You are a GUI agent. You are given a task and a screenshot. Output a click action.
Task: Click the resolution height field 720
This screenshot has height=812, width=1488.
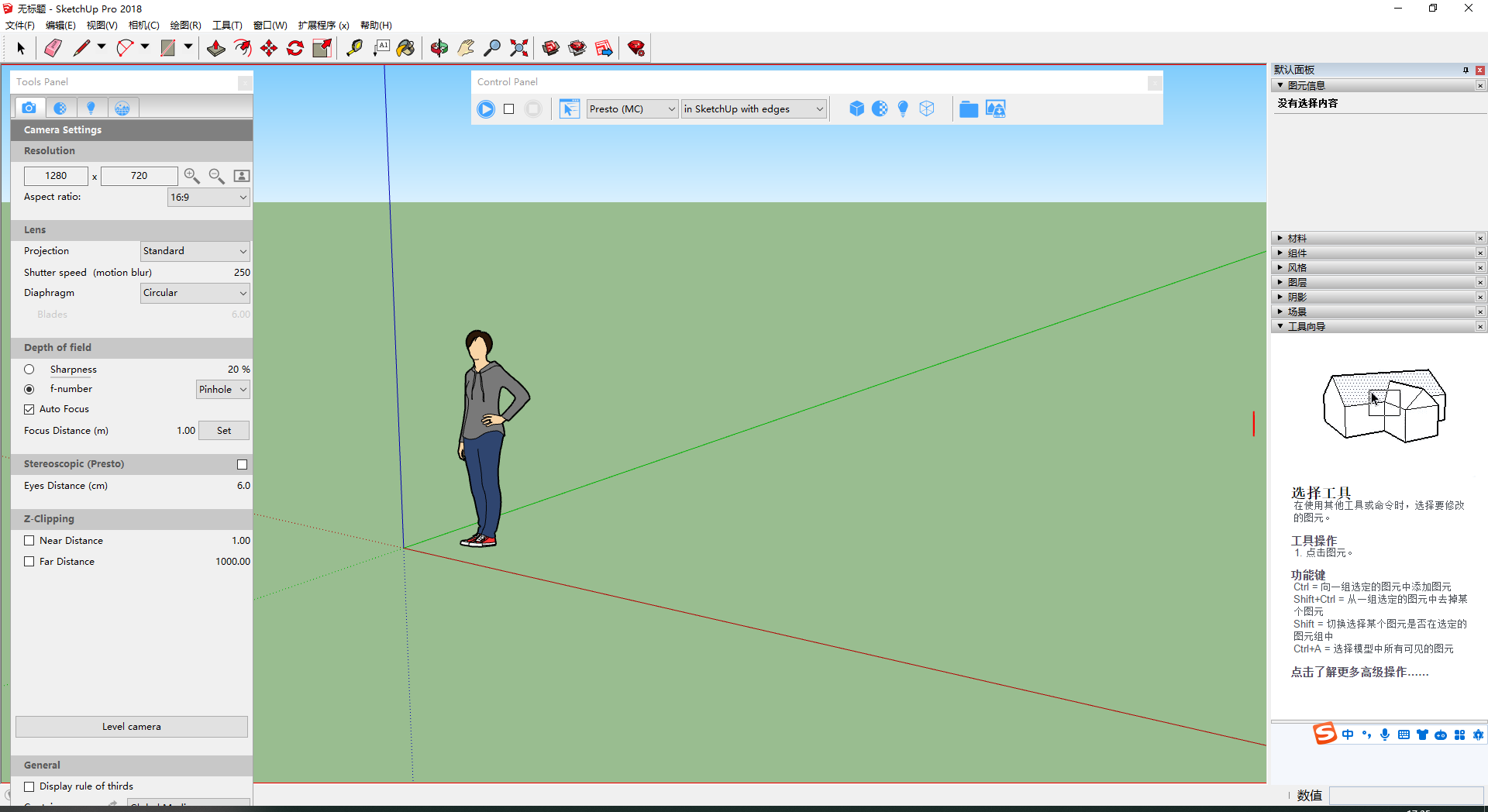pos(139,176)
